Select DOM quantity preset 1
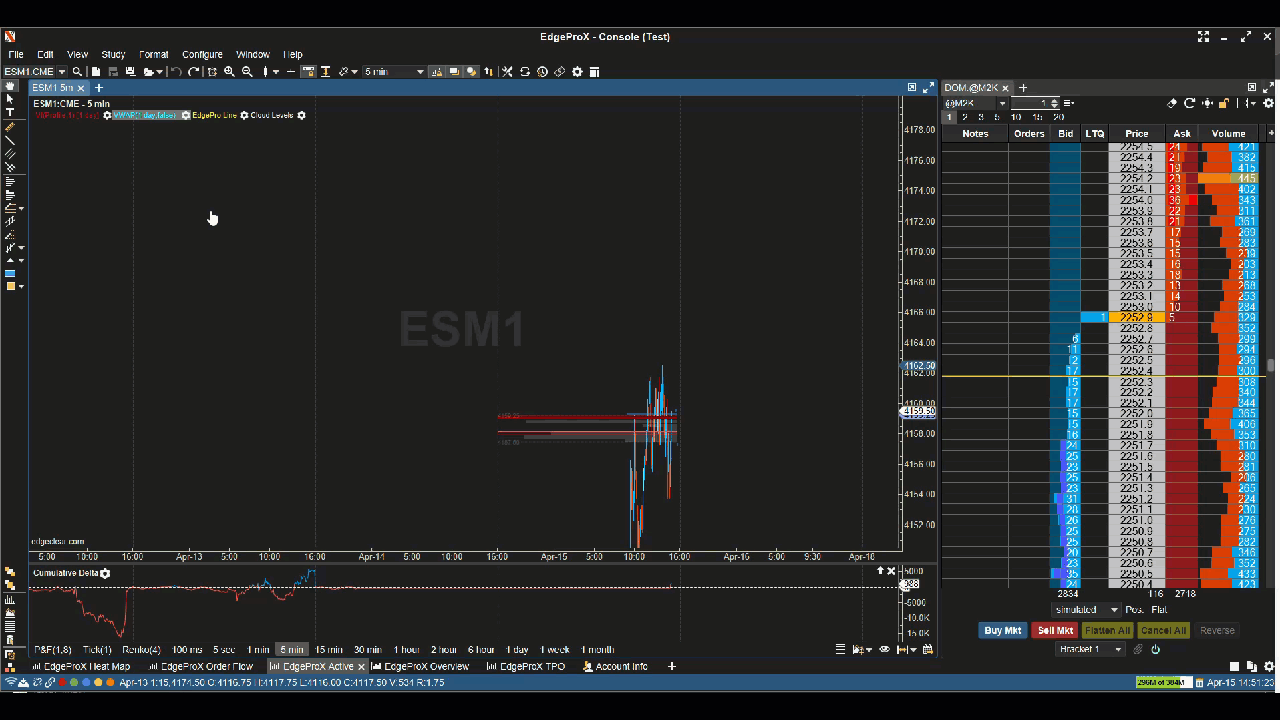Screen dimensions: 1280x720 [950, 117]
